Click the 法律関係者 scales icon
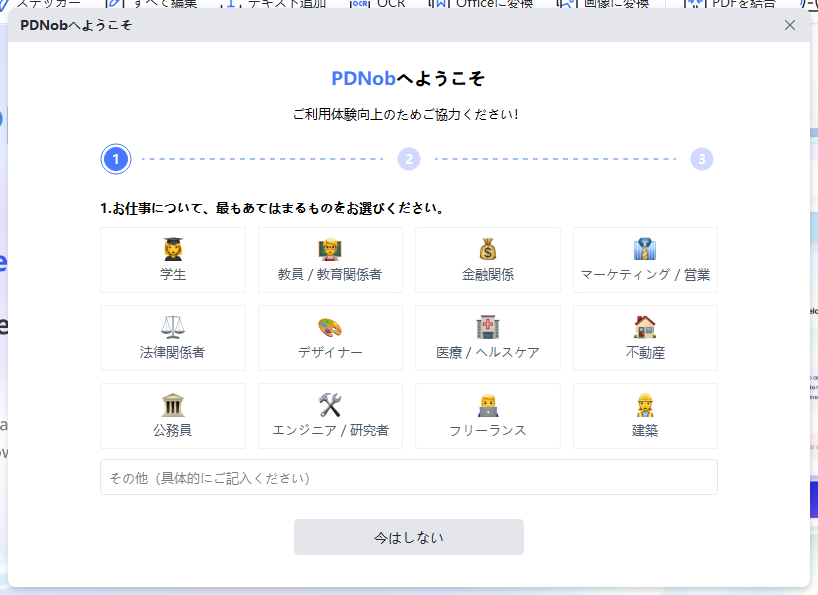 coord(173,327)
